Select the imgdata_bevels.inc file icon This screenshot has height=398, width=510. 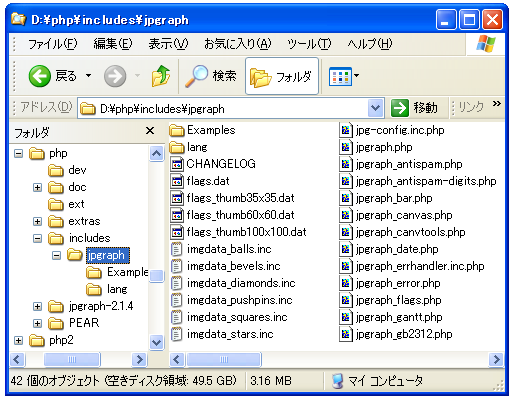click(x=176, y=266)
